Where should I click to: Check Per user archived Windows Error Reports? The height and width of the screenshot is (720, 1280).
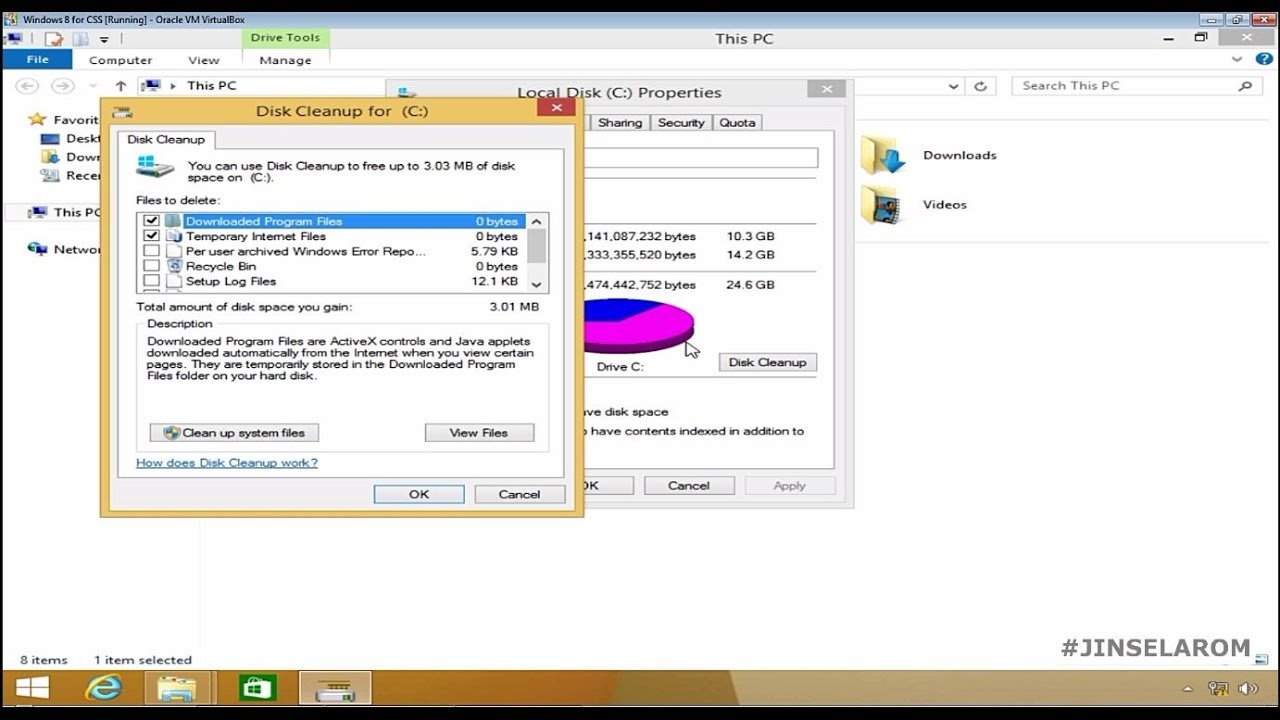[x=151, y=251]
